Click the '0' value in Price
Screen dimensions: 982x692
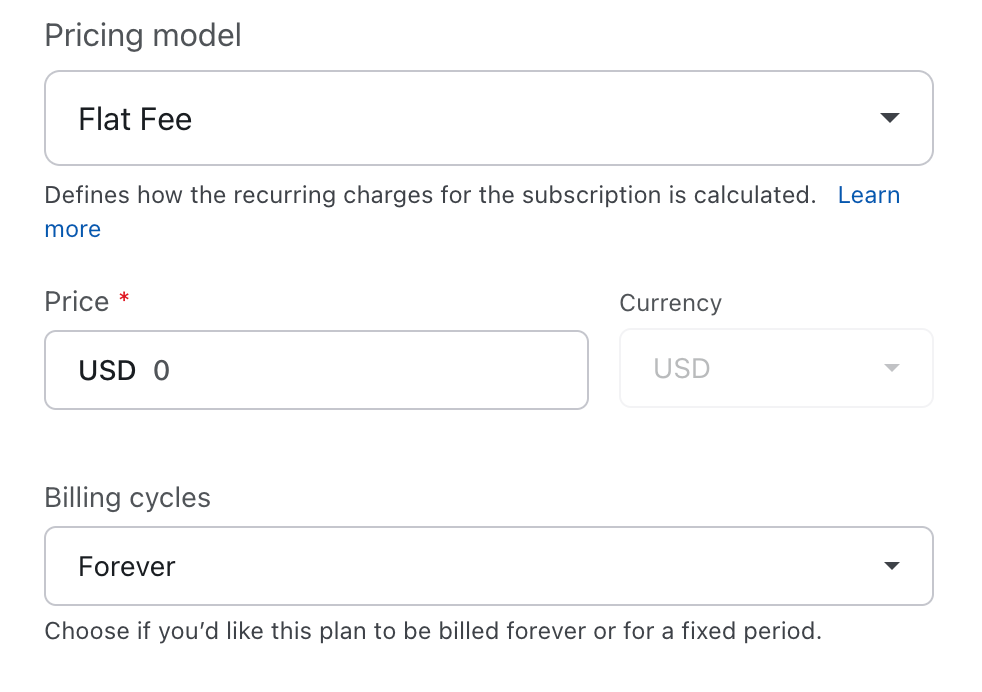162,371
